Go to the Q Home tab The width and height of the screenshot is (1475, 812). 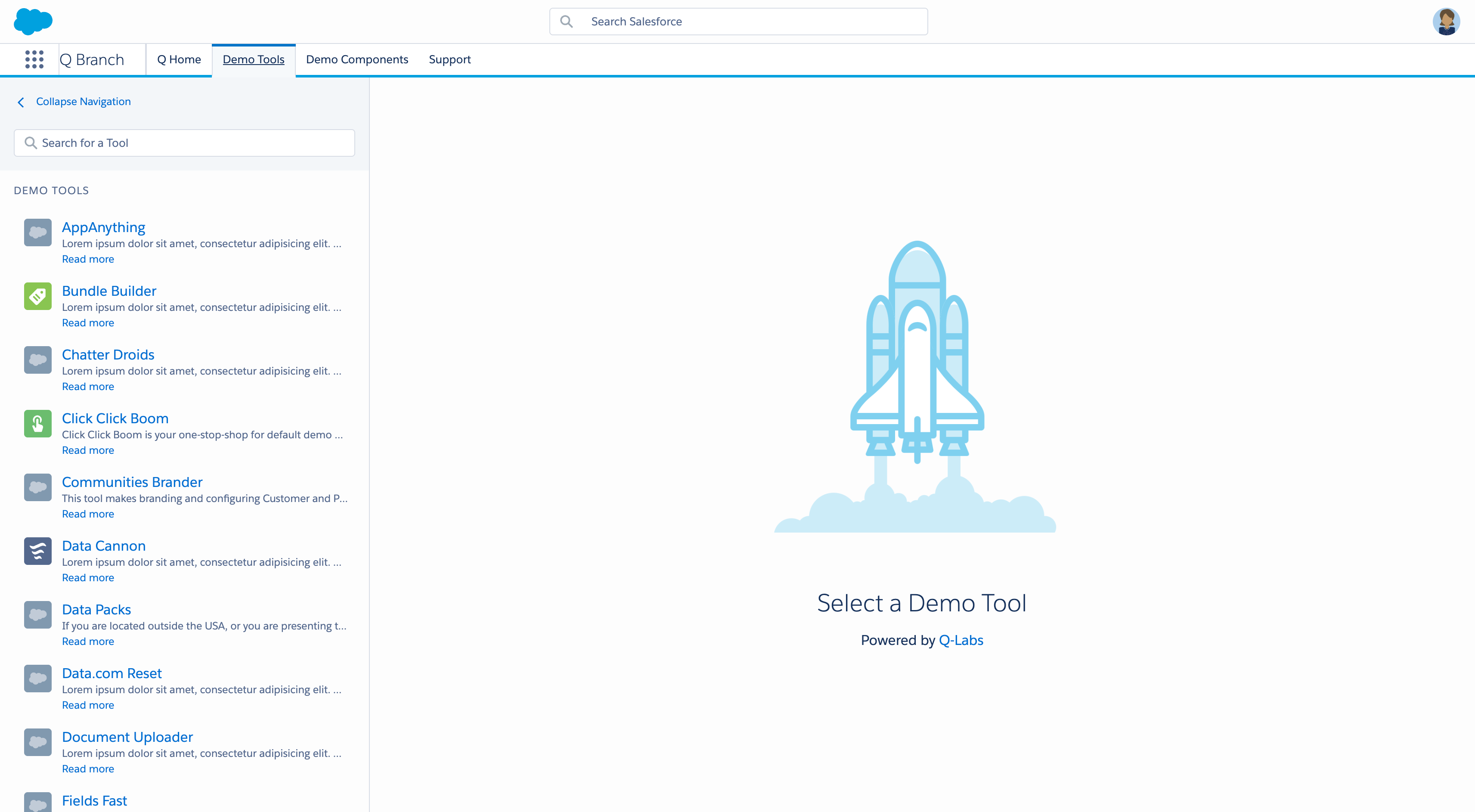179,59
